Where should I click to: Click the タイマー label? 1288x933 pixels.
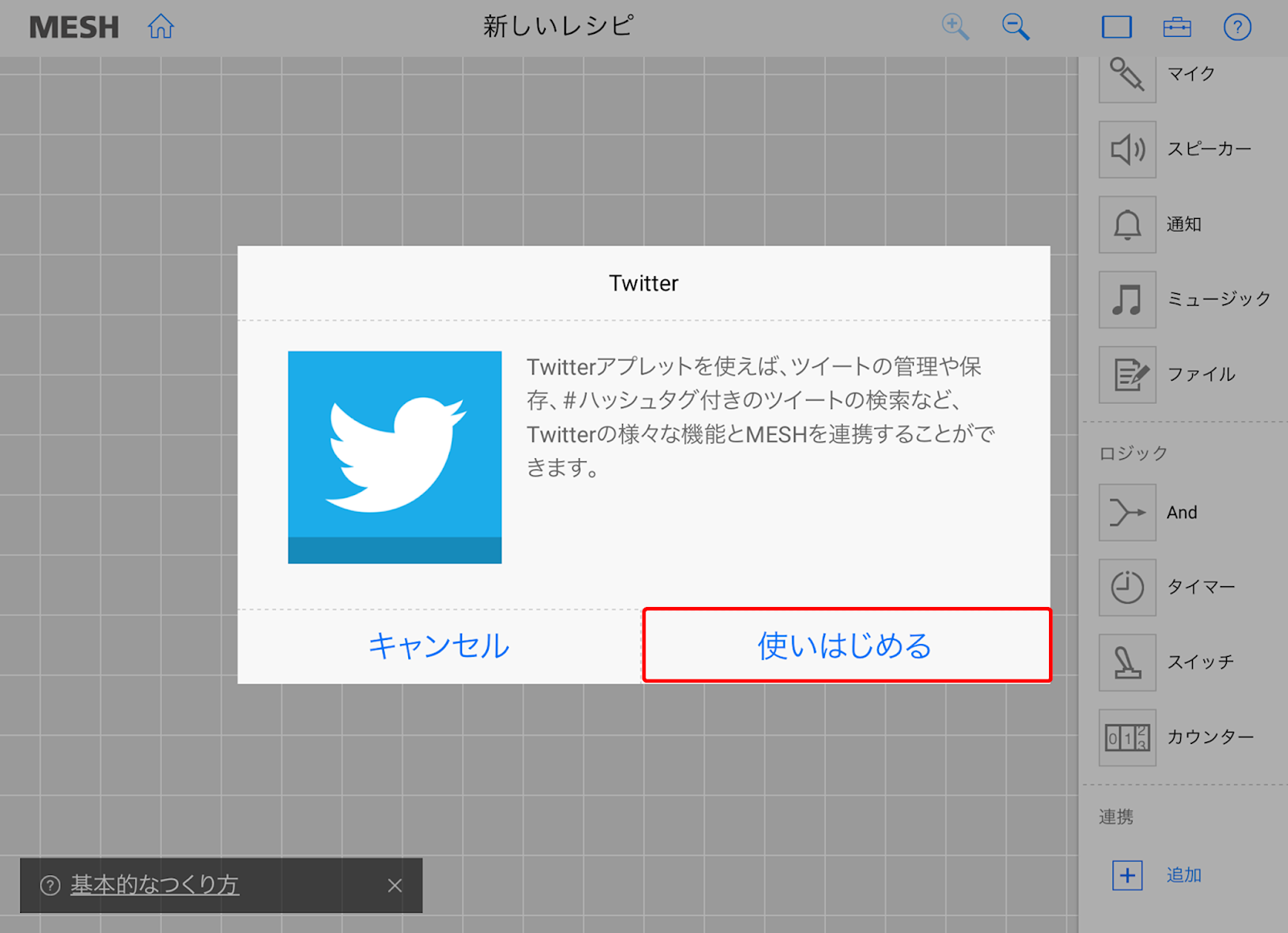(x=1201, y=587)
